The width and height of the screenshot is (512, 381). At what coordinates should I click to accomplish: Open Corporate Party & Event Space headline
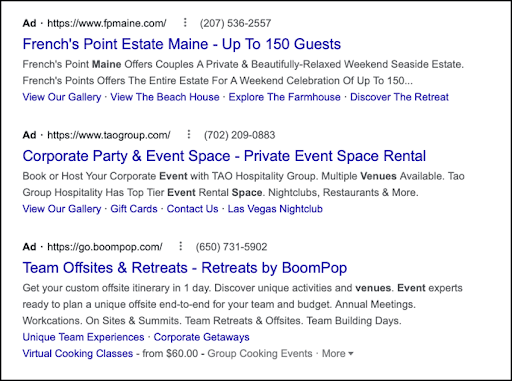(x=224, y=156)
